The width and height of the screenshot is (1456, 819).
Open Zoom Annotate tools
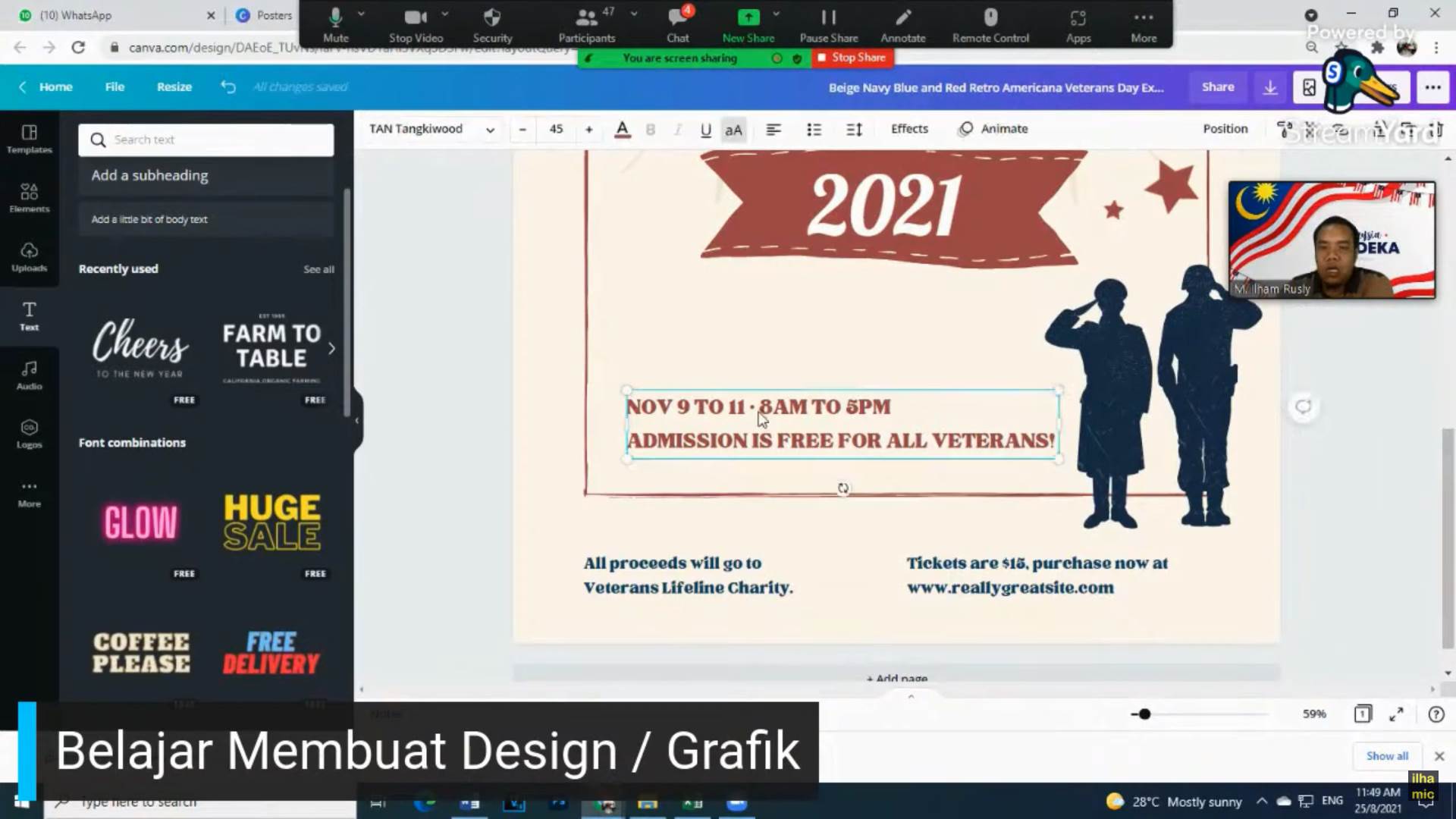902,25
